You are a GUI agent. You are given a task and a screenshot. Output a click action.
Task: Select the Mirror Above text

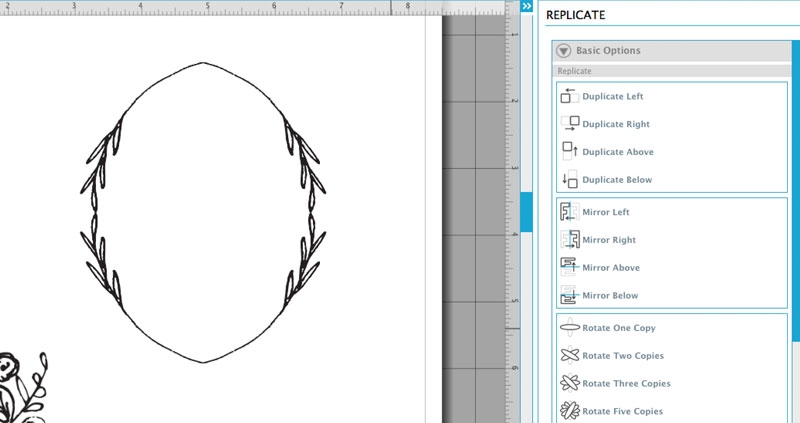611,267
